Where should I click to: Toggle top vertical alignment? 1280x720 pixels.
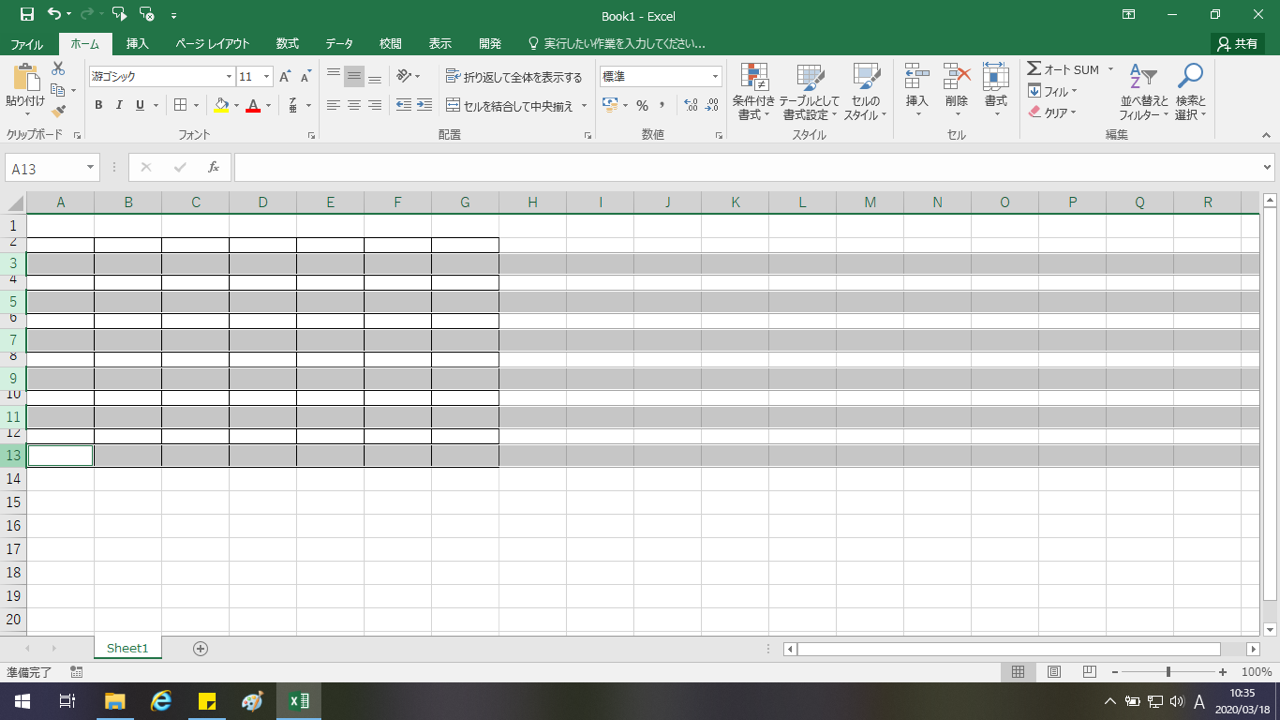point(333,76)
